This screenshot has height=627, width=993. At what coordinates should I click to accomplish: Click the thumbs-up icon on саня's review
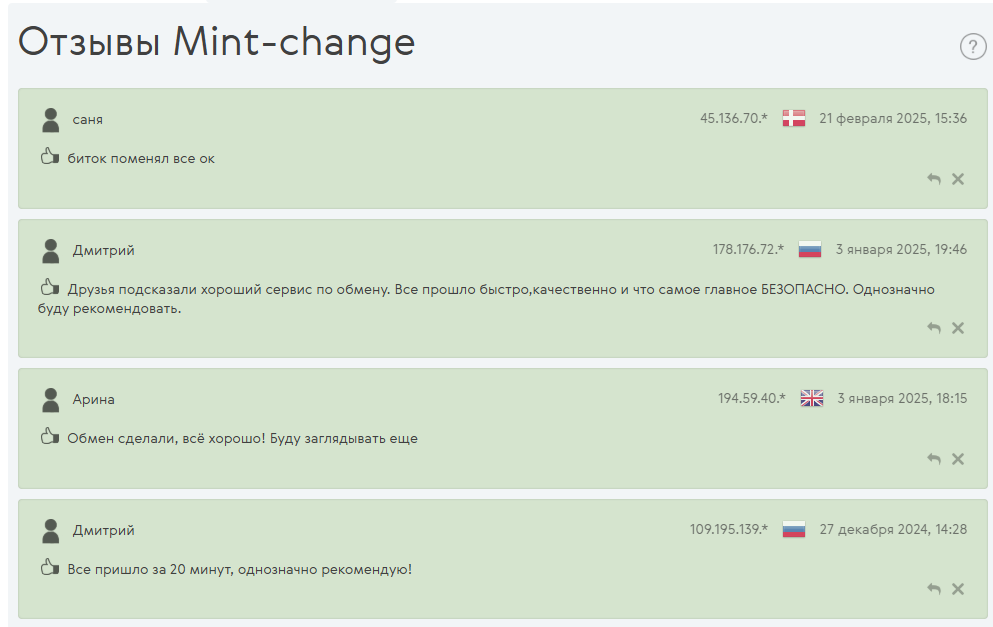[x=49, y=156]
